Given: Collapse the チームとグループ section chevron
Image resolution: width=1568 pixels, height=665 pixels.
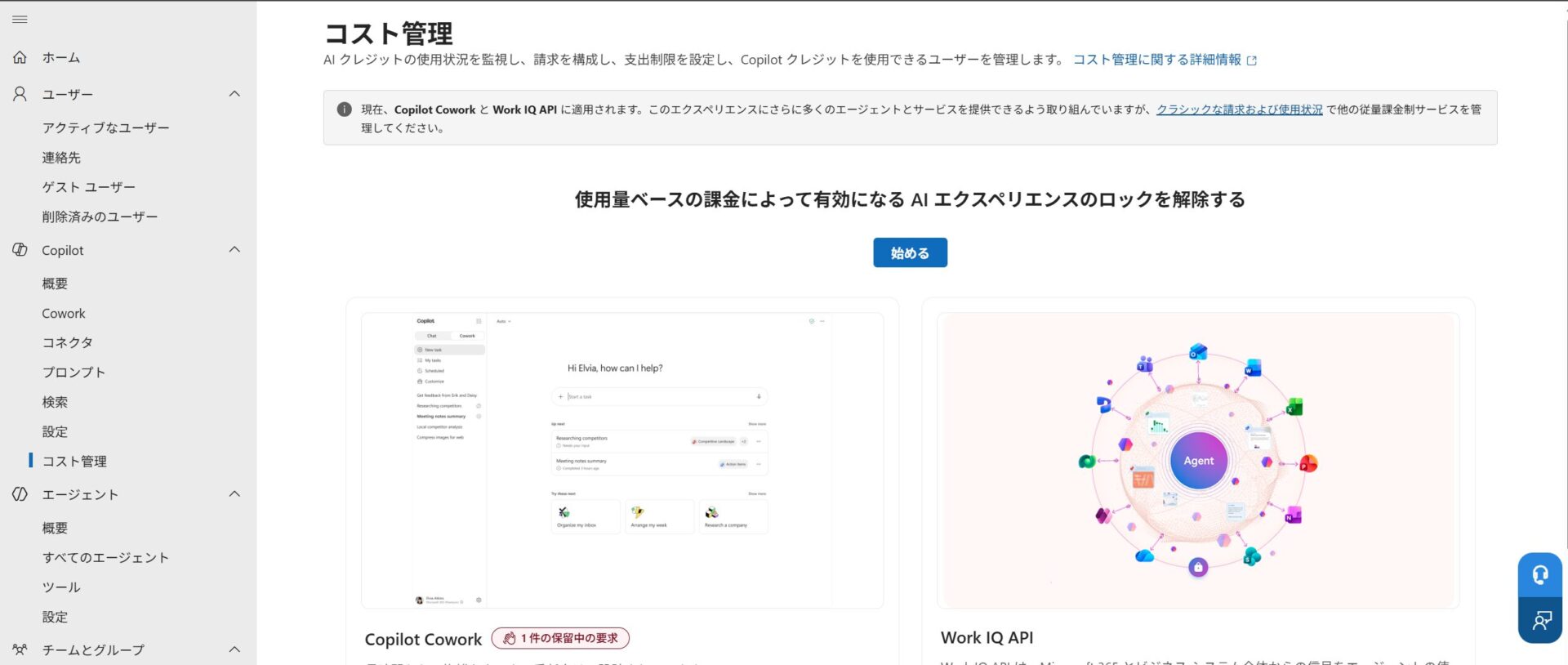Looking at the screenshot, I should click(234, 649).
